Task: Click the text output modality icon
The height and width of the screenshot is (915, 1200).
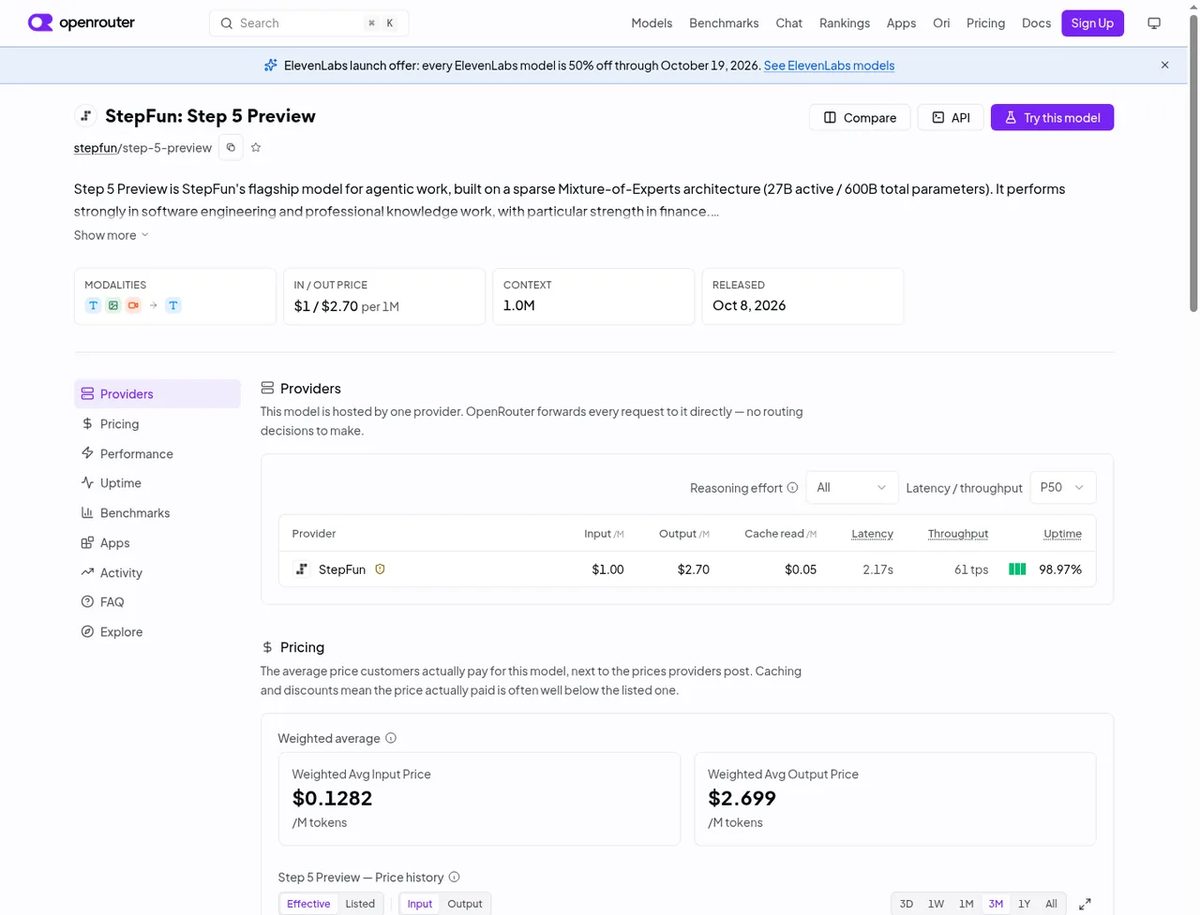Action: [x=173, y=305]
